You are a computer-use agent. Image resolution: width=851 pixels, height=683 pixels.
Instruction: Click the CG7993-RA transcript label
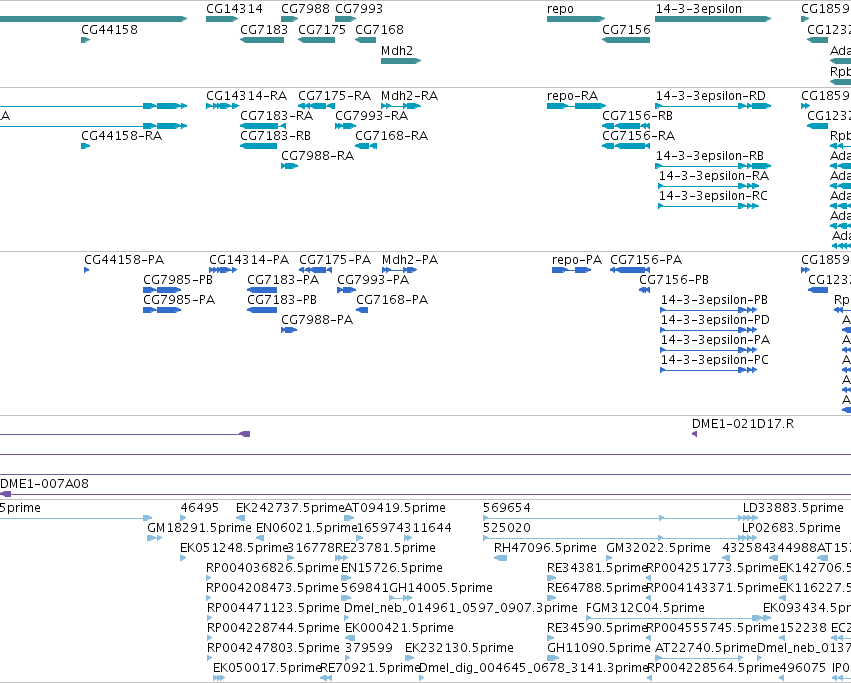371,116
